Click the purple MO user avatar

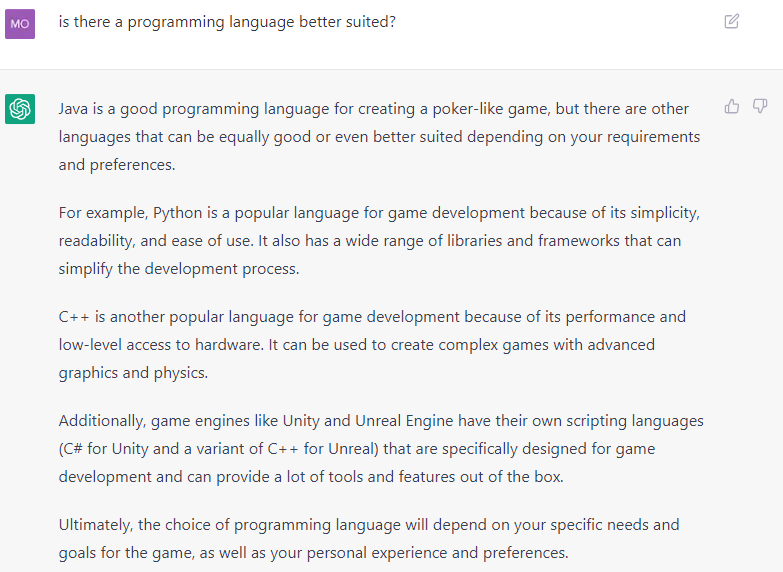click(20, 24)
